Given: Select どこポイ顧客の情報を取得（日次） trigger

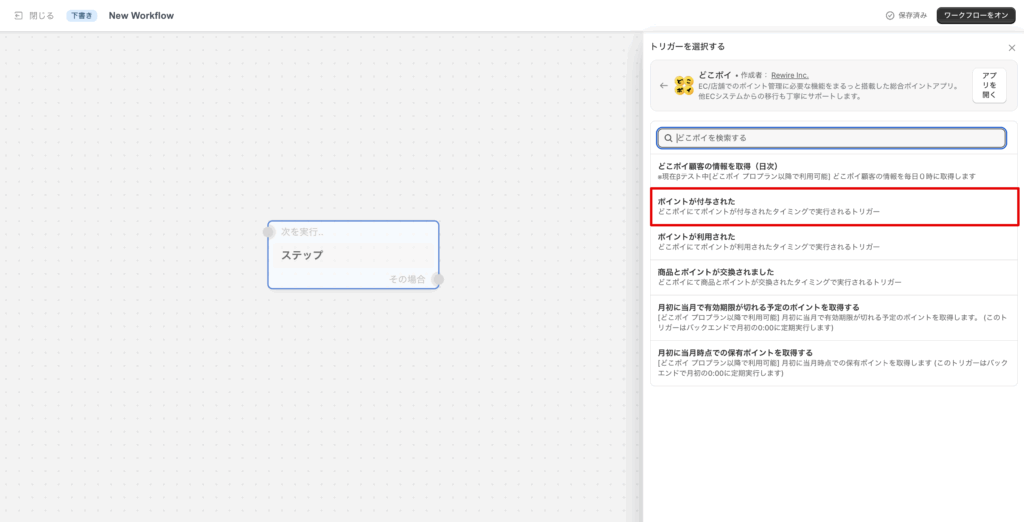Looking at the screenshot, I should [833, 171].
